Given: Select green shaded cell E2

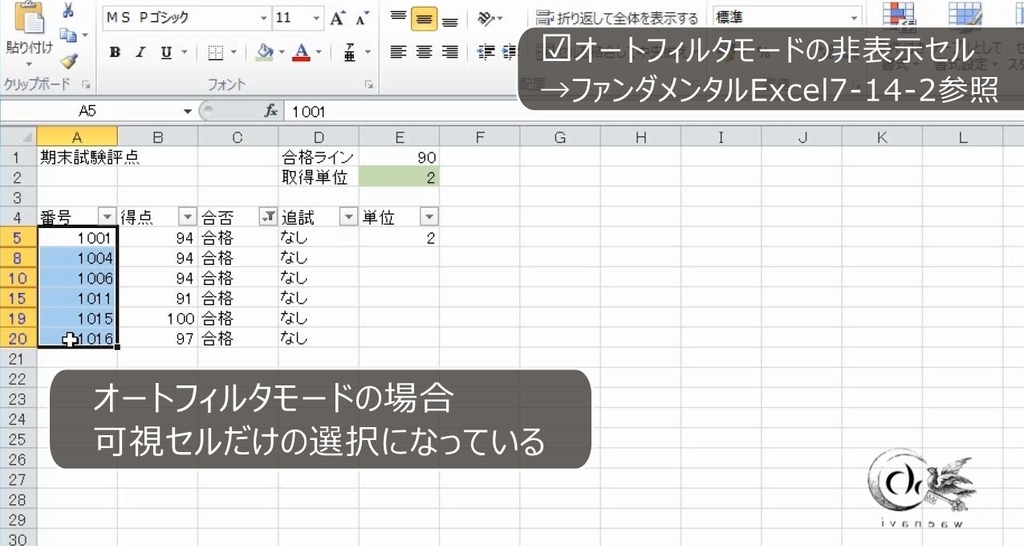Looking at the screenshot, I should [399, 178].
